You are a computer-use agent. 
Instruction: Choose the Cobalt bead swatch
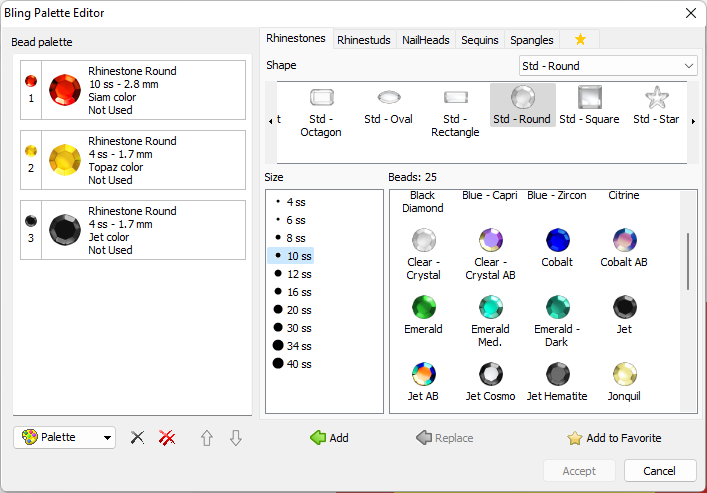[x=557, y=240]
